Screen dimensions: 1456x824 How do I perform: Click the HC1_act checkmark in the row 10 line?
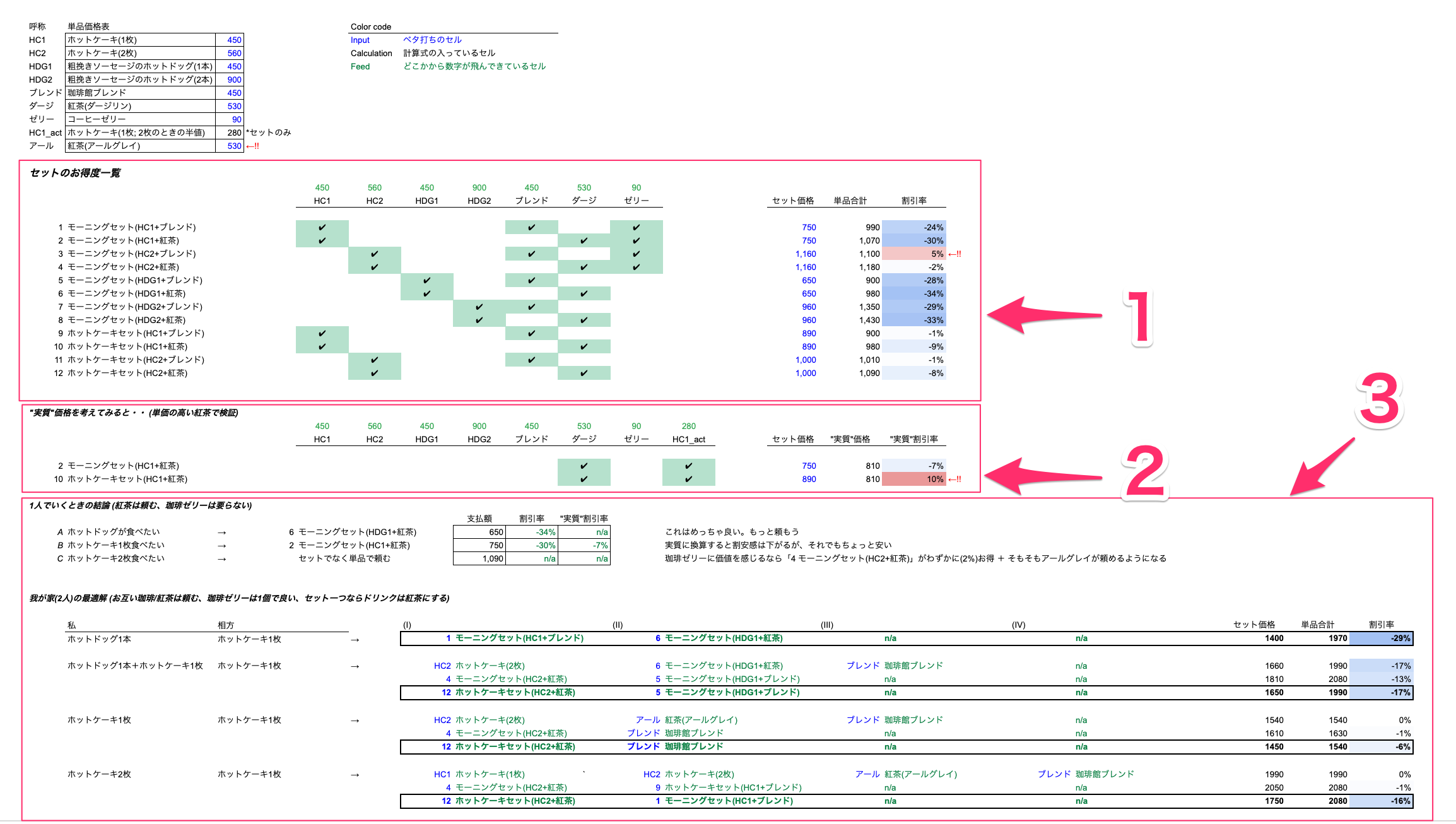coord(688,480)
